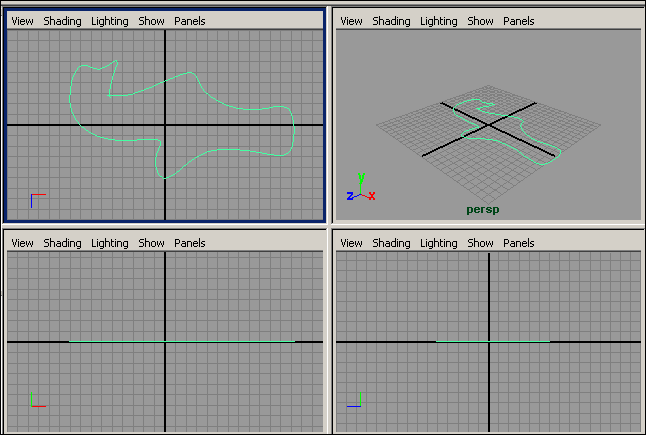Click the red-blue axis indicator in top-left viewport

click(38, 201)
